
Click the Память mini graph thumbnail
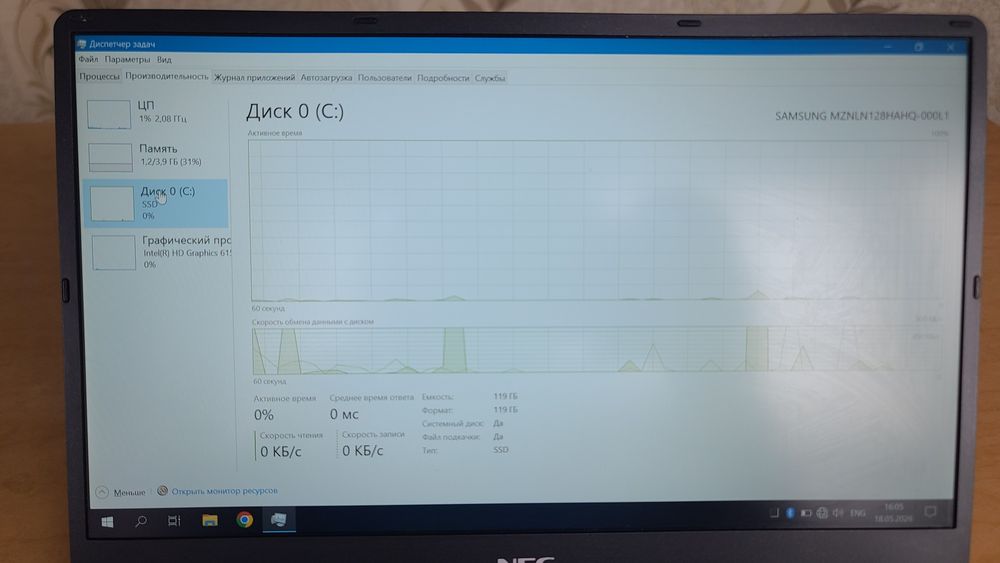pyautogui.click(x=110, y=157)
